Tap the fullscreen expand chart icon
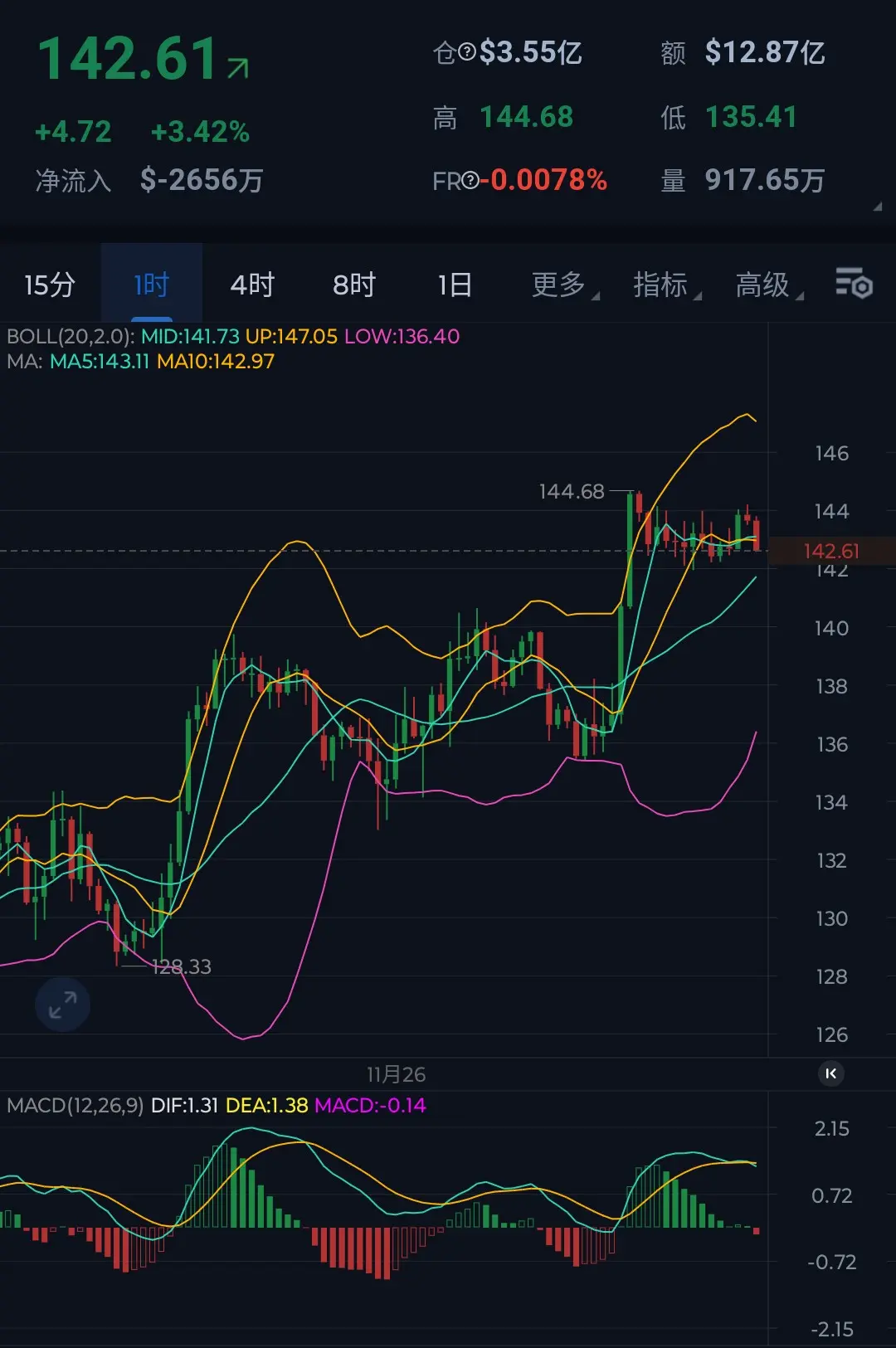Screen dimensions: 896x1348 (63, 1005)
